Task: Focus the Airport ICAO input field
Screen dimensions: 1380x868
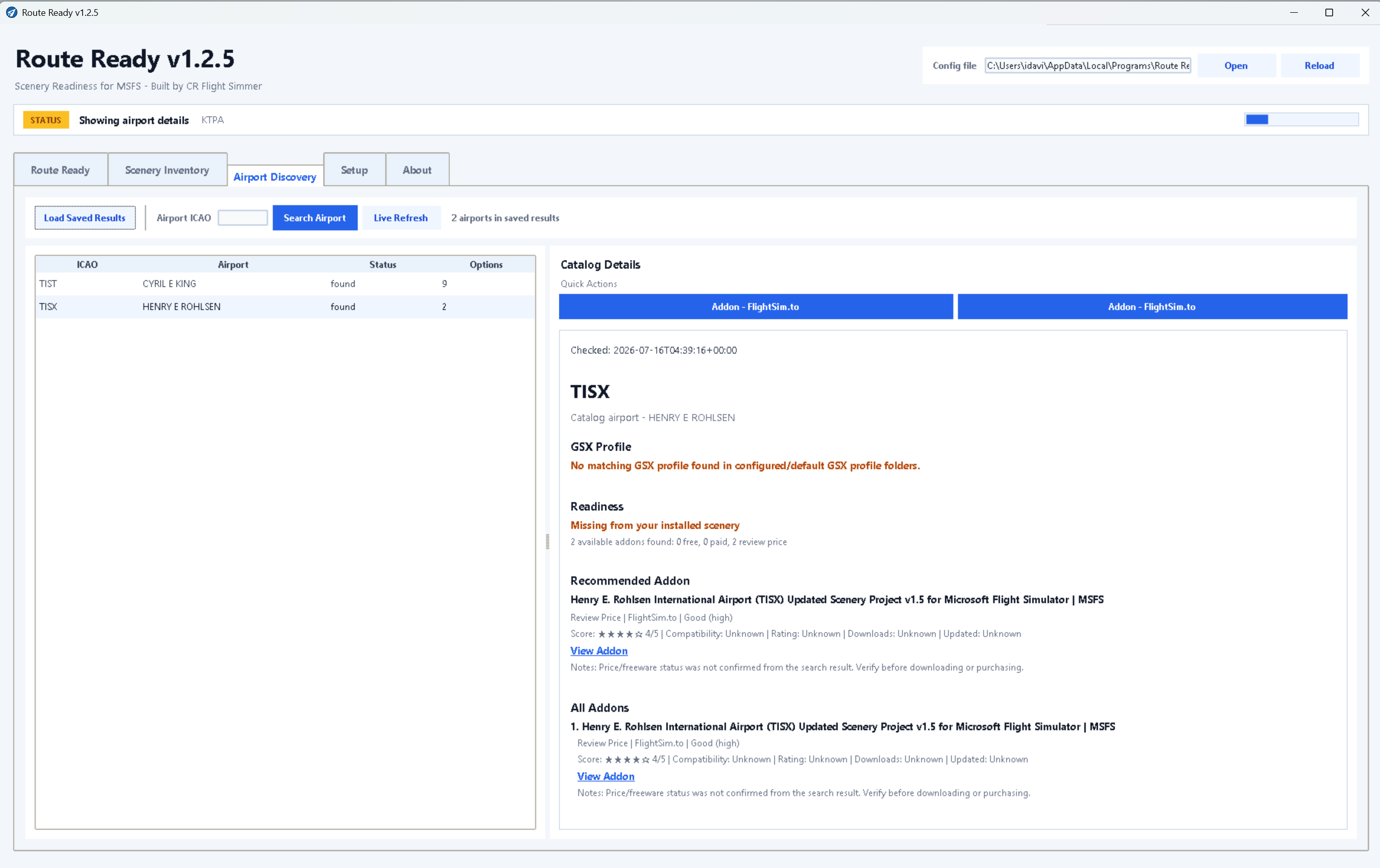Action: click(x=243, y=218)
